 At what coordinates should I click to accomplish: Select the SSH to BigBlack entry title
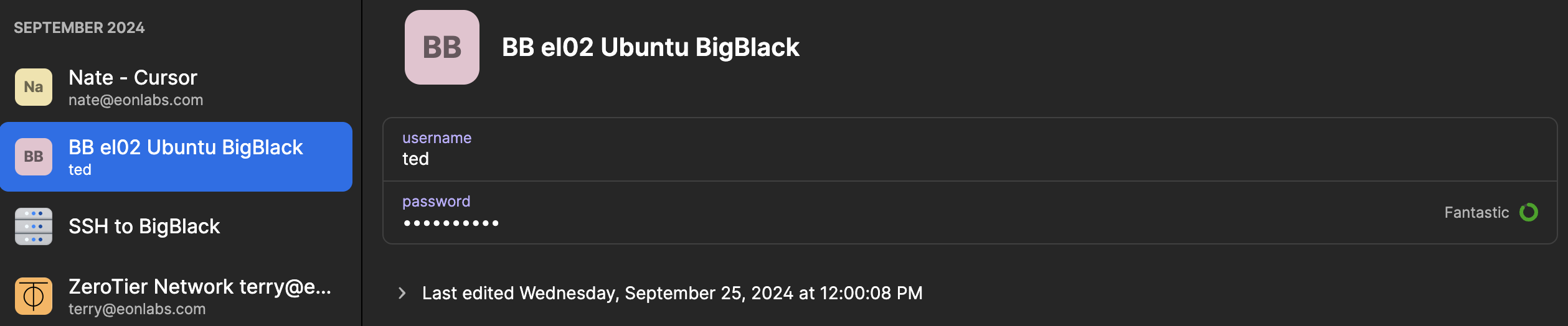click(x=144, y=226)
